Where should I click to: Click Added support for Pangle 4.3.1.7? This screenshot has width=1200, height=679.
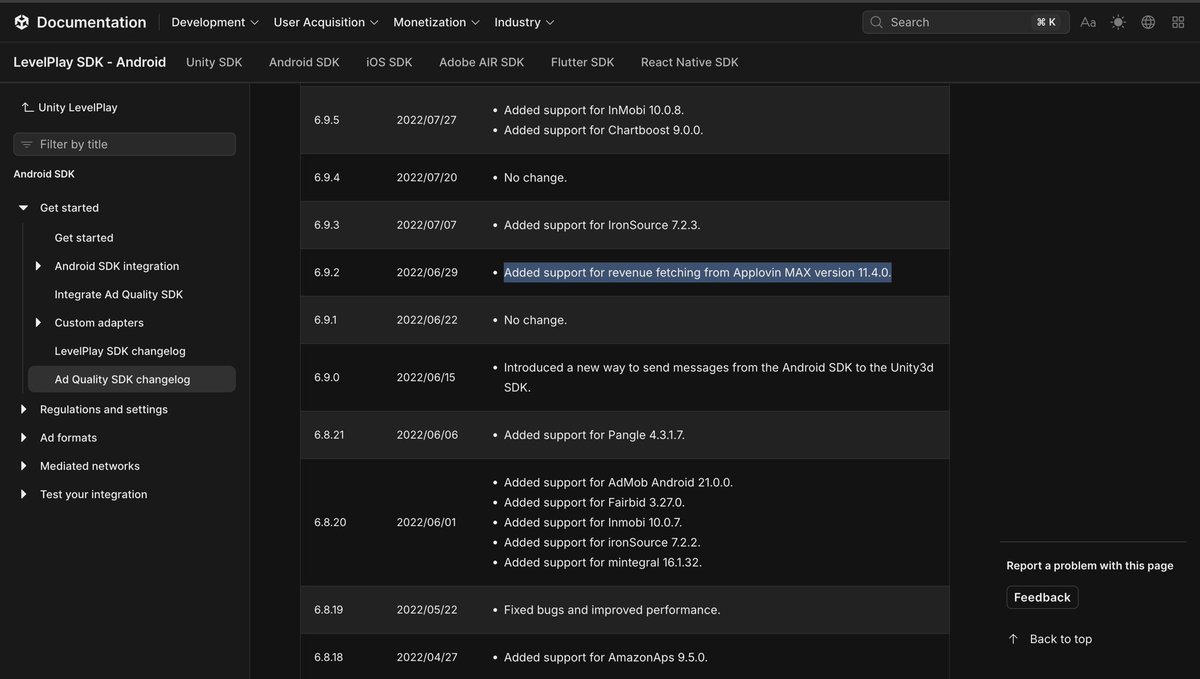(x=594, y=435)
